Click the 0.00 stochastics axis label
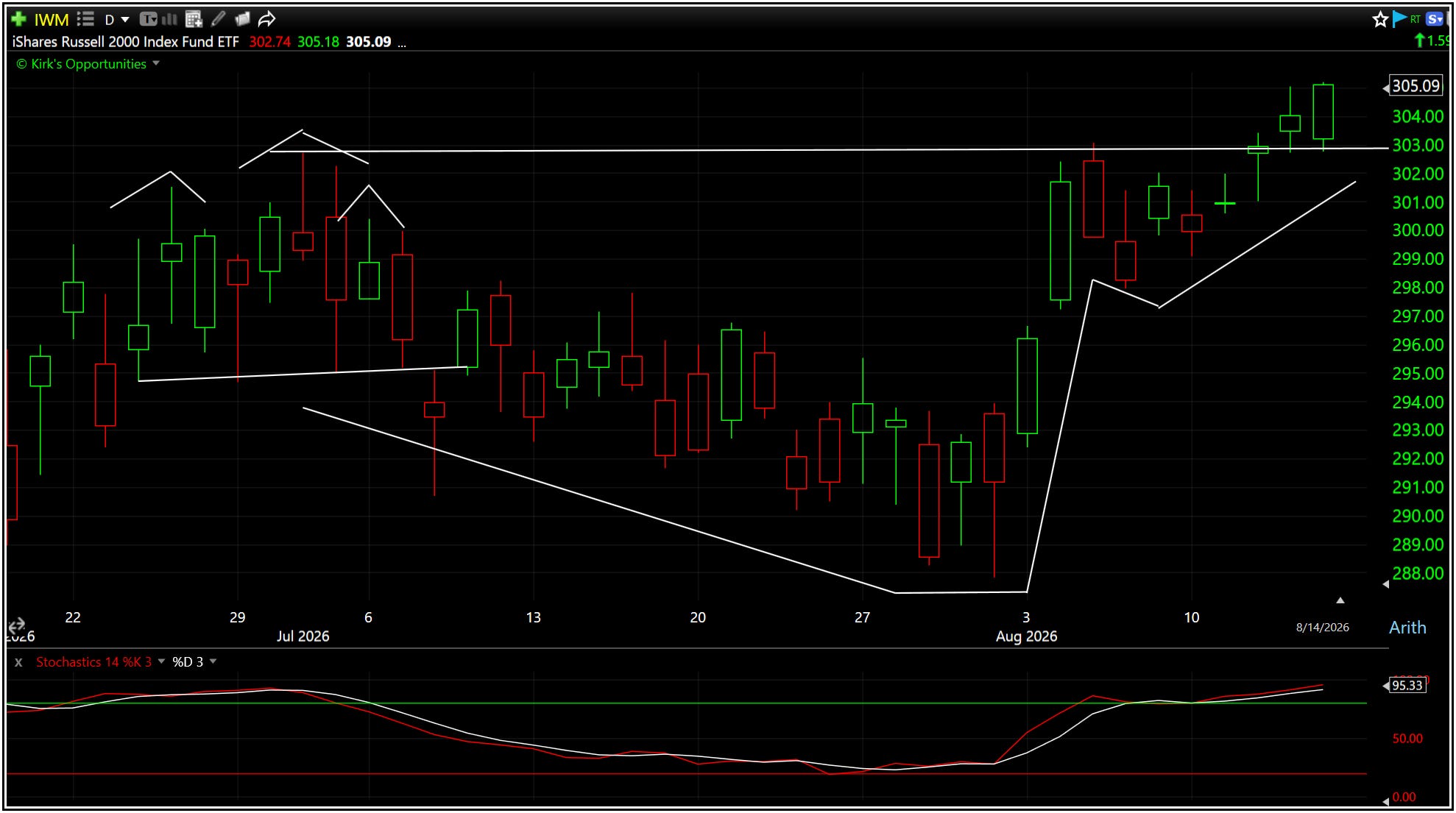This screenshot has width=1456, height=813. [x=1404, y=797]
